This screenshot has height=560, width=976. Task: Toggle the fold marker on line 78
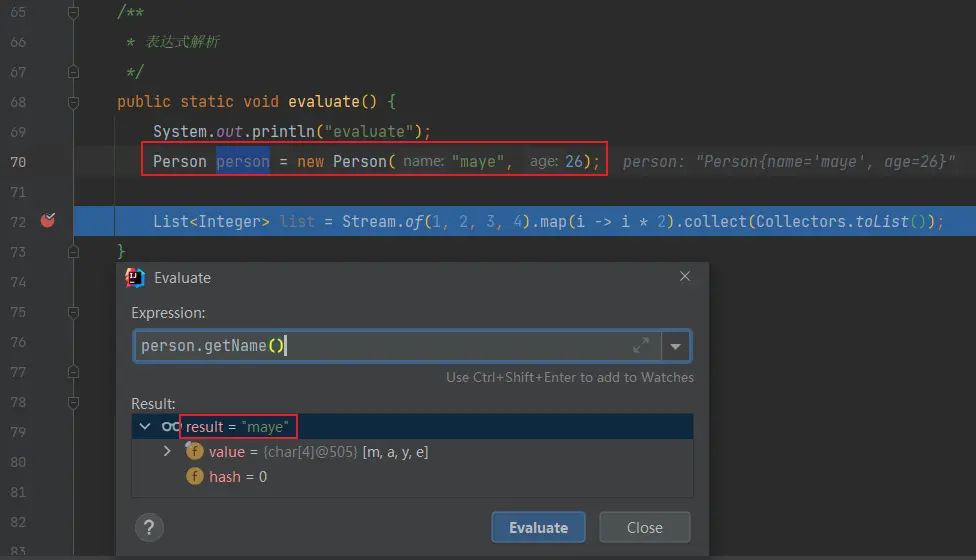[73, 403]
